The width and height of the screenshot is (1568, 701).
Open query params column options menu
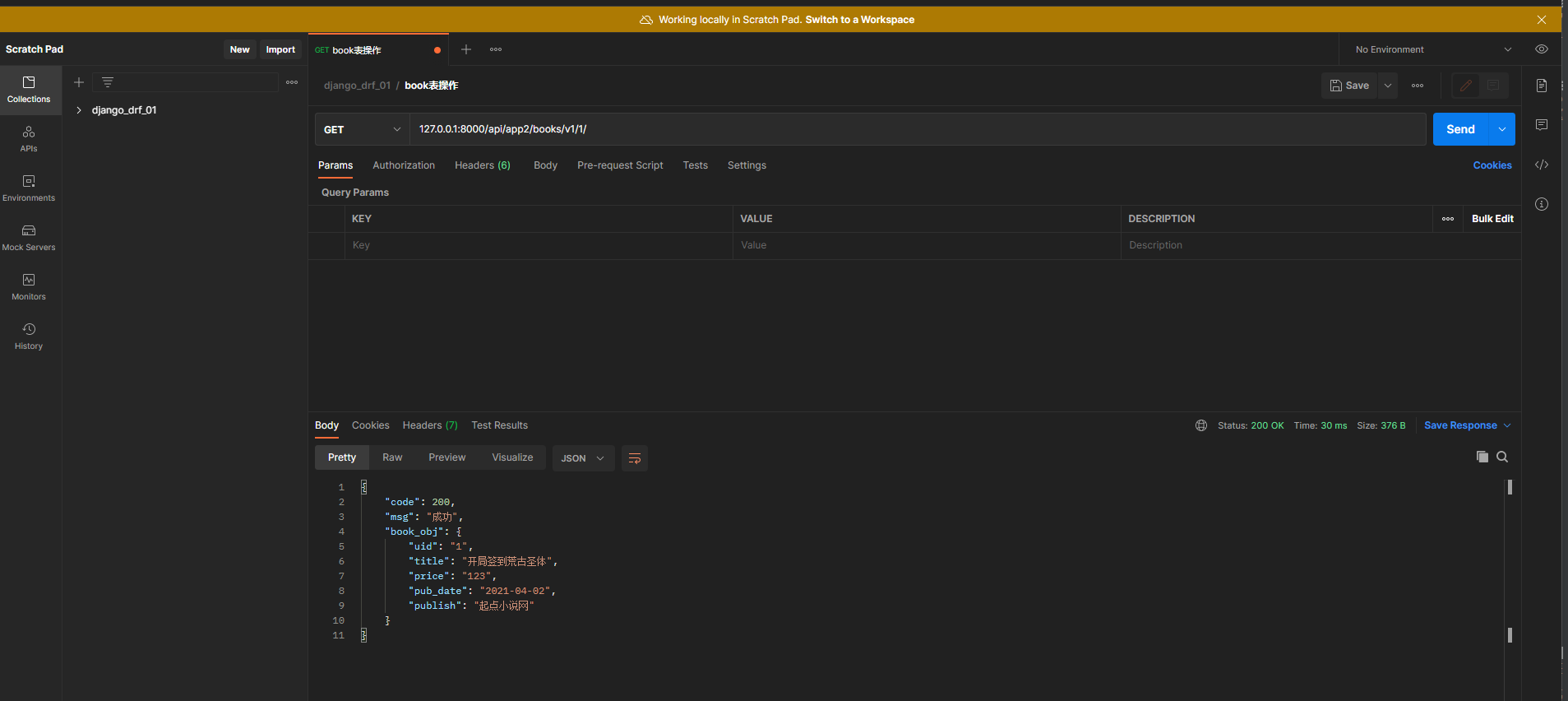pos(1448,219)
